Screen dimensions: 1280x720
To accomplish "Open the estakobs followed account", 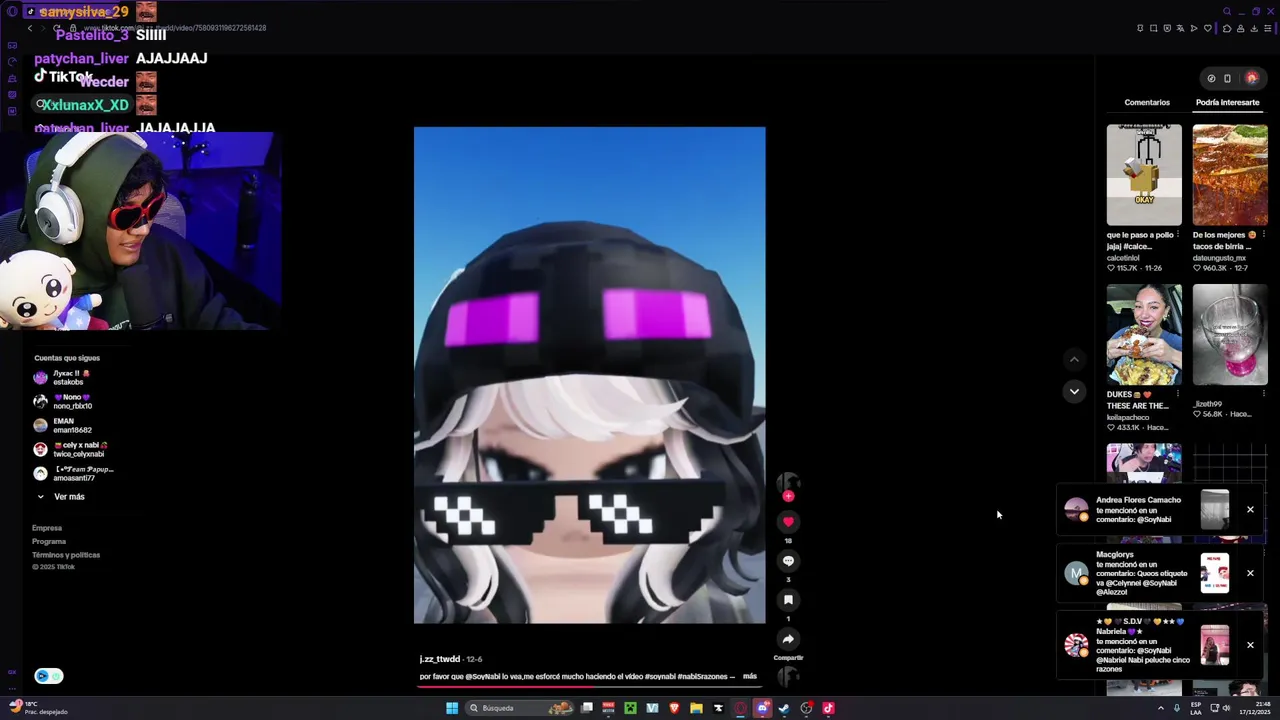I will (70, 378).
